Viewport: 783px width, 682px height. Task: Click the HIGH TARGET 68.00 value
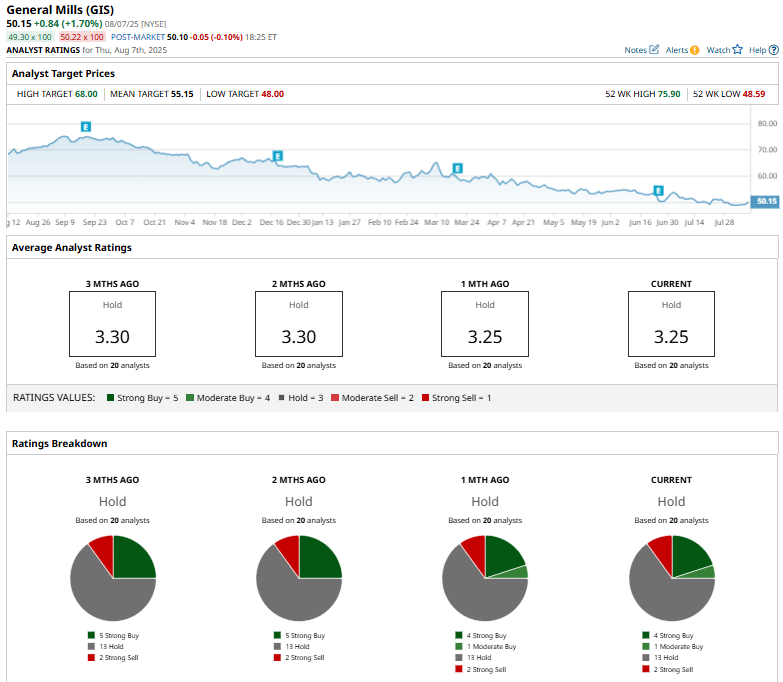pyautogui.click(x=86, y=94)
